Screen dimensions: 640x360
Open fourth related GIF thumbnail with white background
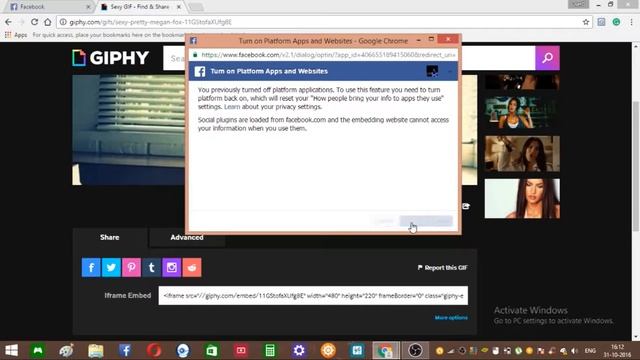(x=522, y=198)
